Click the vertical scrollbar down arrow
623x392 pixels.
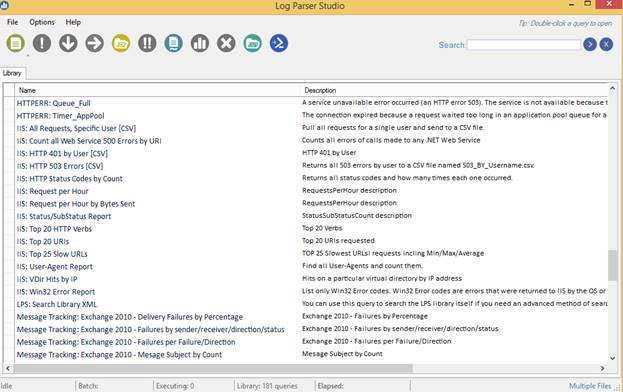click(612, 358)
